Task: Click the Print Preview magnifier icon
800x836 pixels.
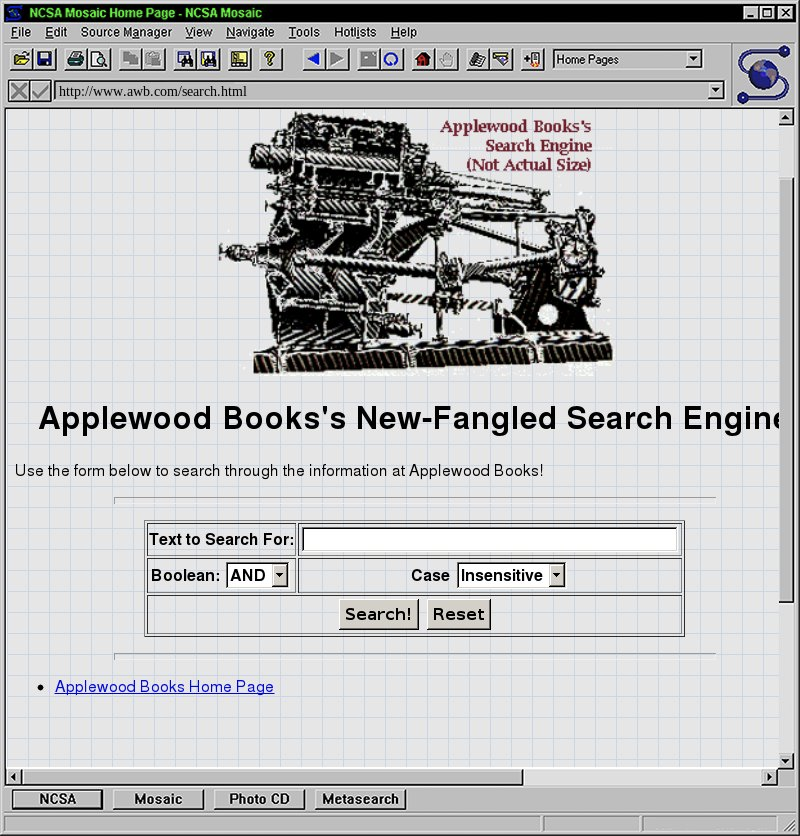Action: (99, 60)
